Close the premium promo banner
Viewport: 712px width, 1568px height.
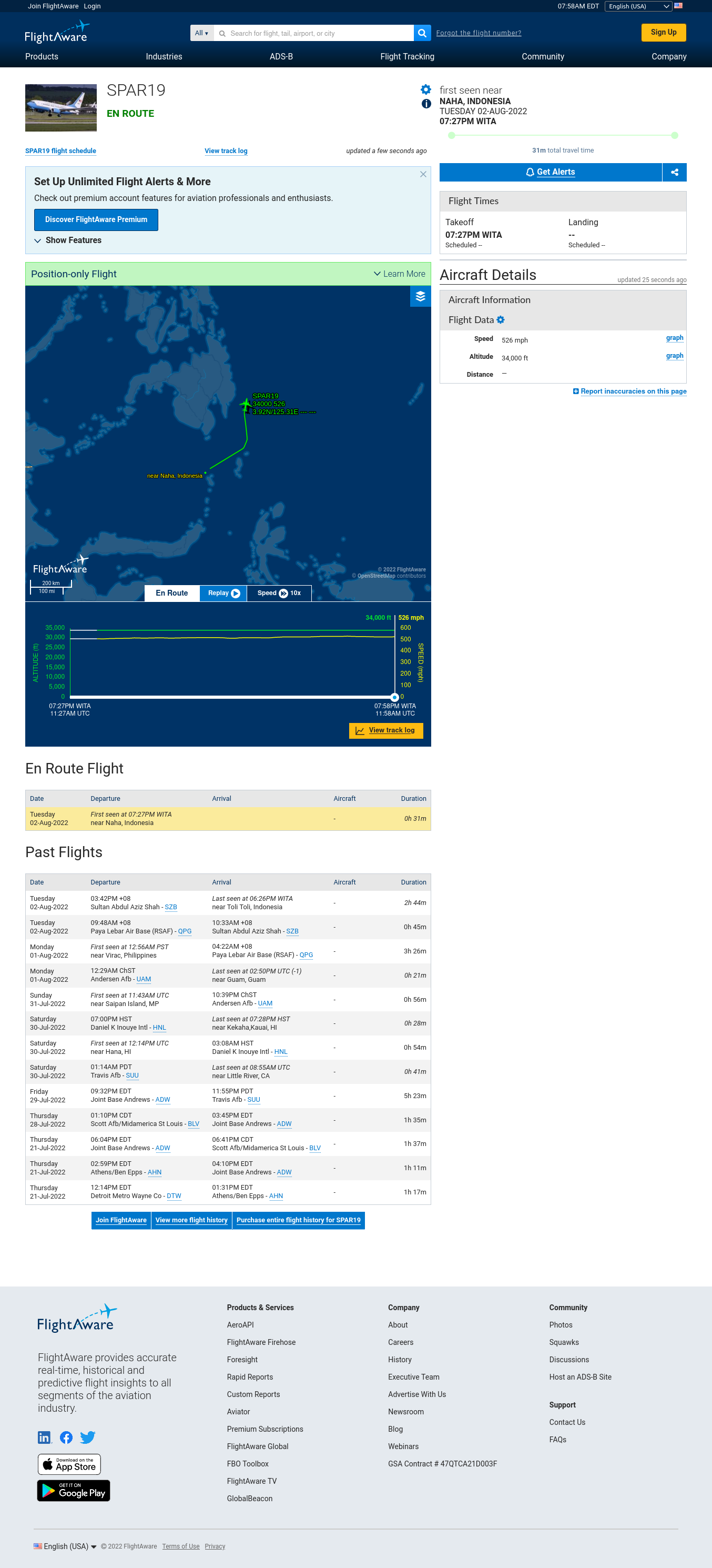[423, 174]
